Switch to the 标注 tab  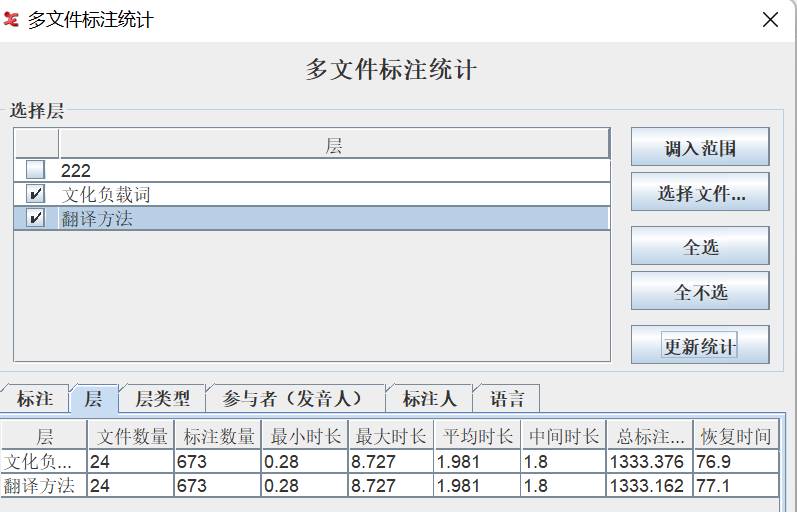click(x=35, y=399)
